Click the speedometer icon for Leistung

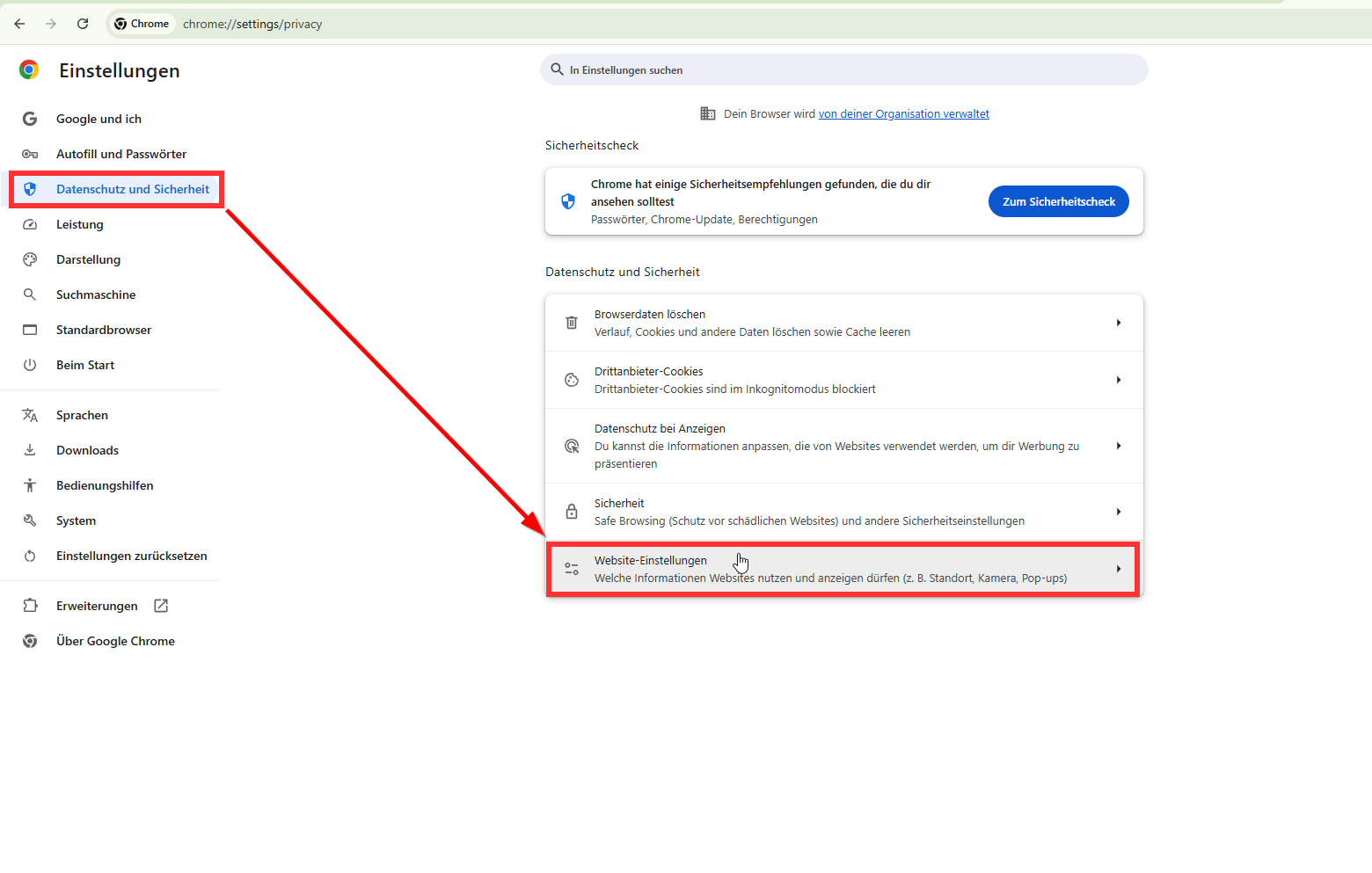30,224
